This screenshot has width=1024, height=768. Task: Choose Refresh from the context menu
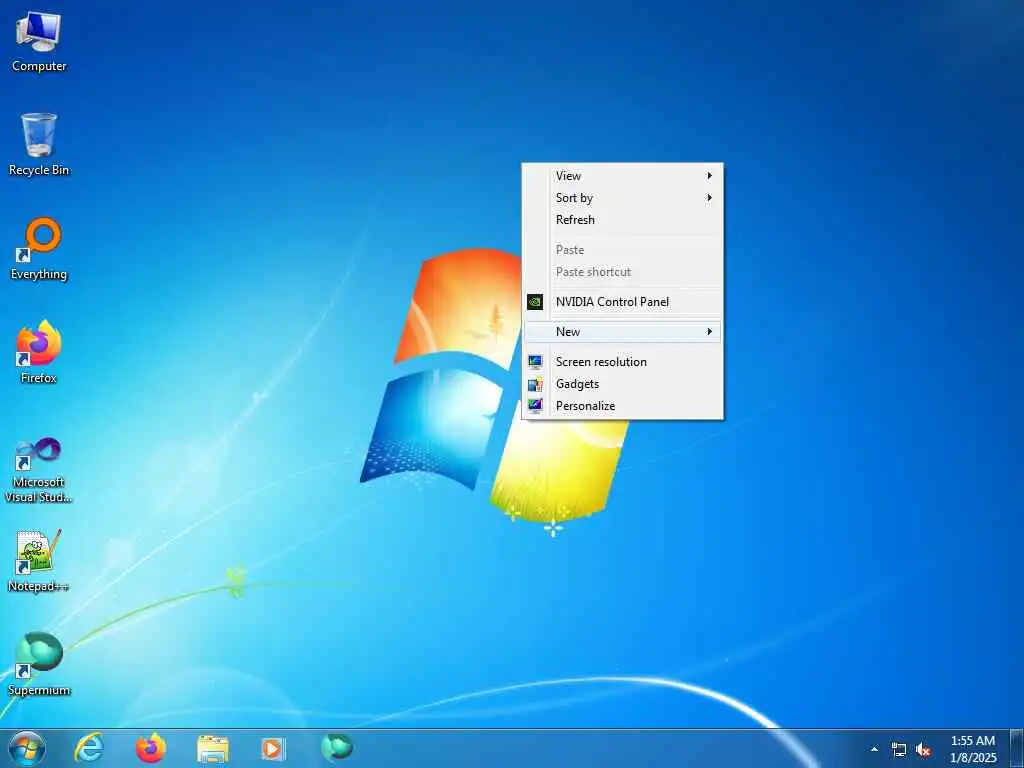point(624,220)
